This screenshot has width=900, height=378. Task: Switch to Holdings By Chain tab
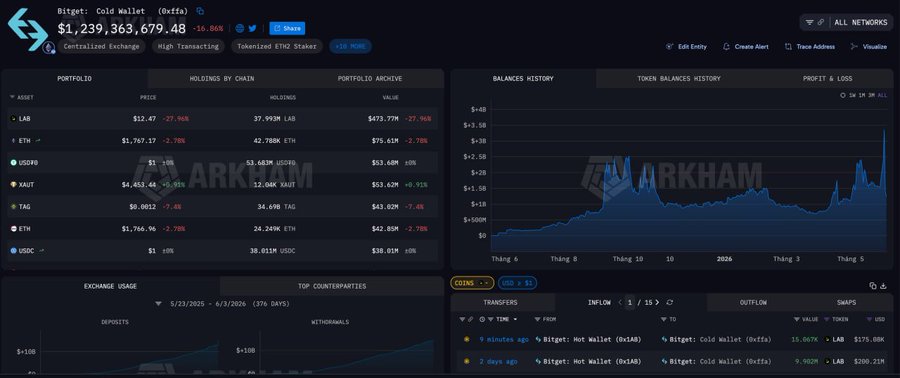point(222,79)
